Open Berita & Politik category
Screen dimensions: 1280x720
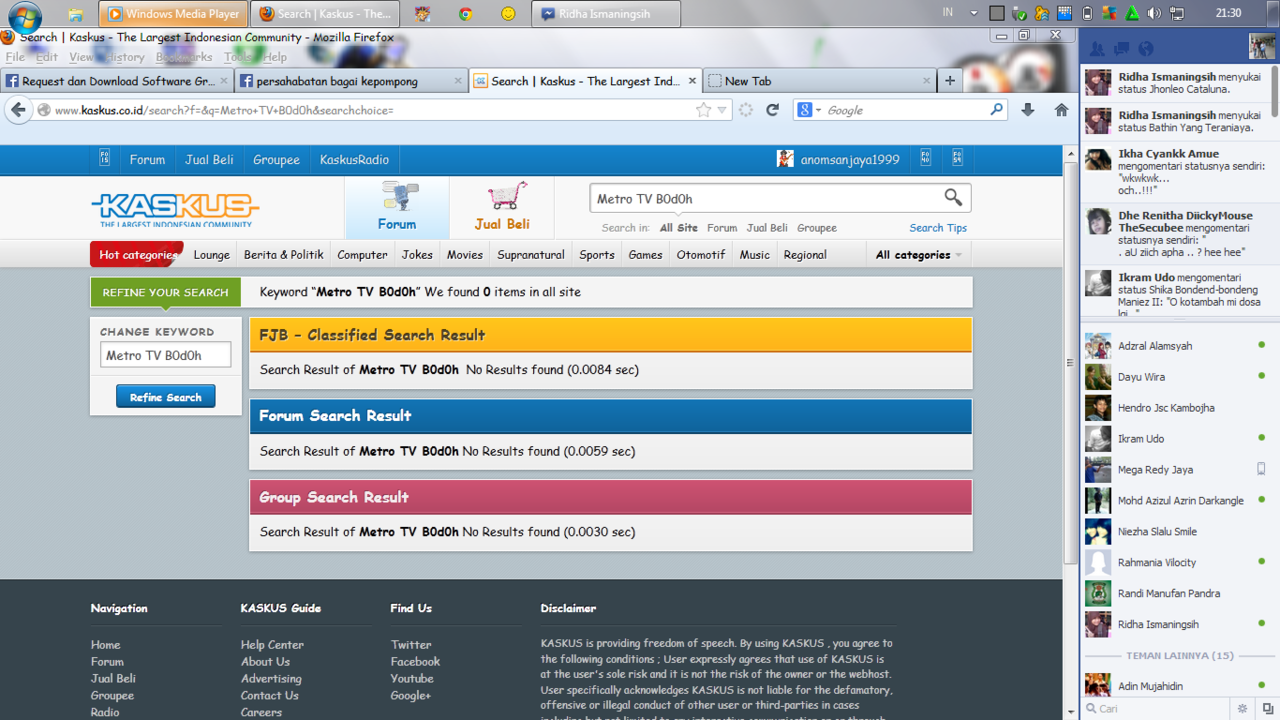click(x=284, y=255)
